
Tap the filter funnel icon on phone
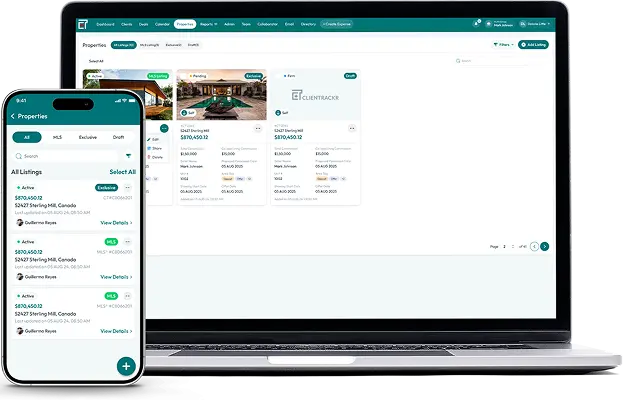tap(128, 156)
